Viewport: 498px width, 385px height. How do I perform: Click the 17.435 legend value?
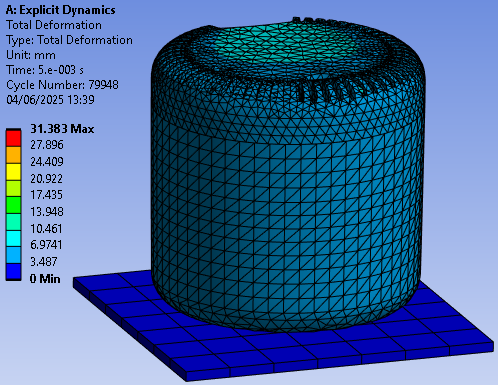coord(46,195)
